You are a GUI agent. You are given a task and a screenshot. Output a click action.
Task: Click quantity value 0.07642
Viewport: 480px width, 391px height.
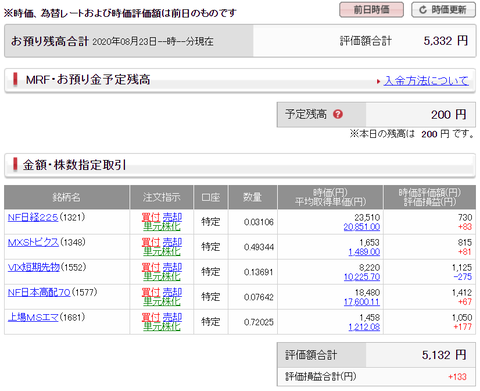258,297
